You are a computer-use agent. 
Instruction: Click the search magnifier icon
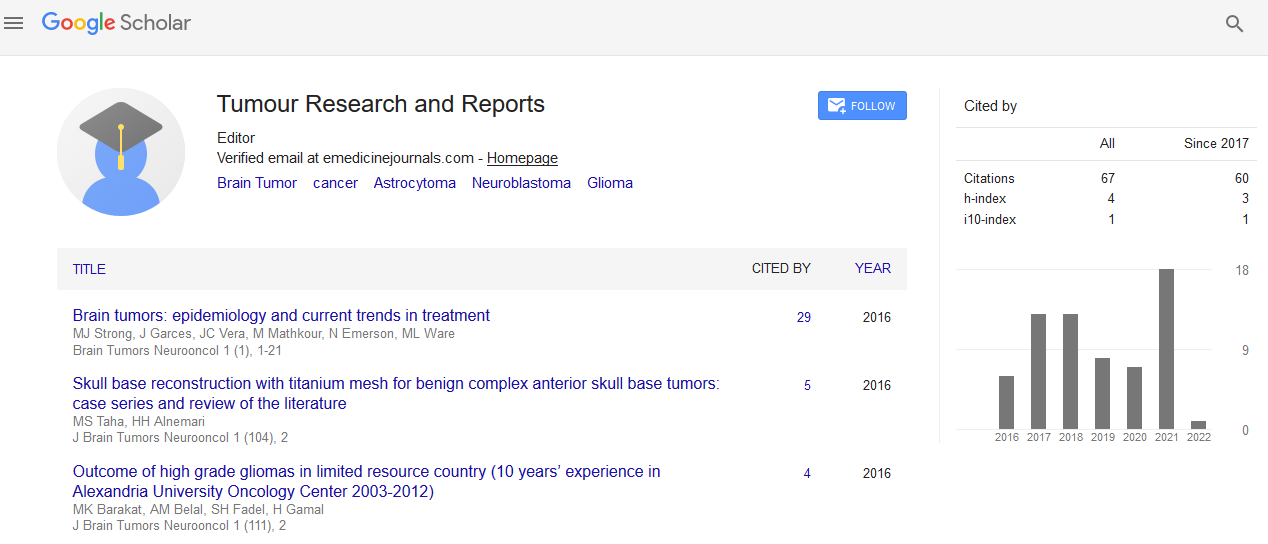[1235, 24]
